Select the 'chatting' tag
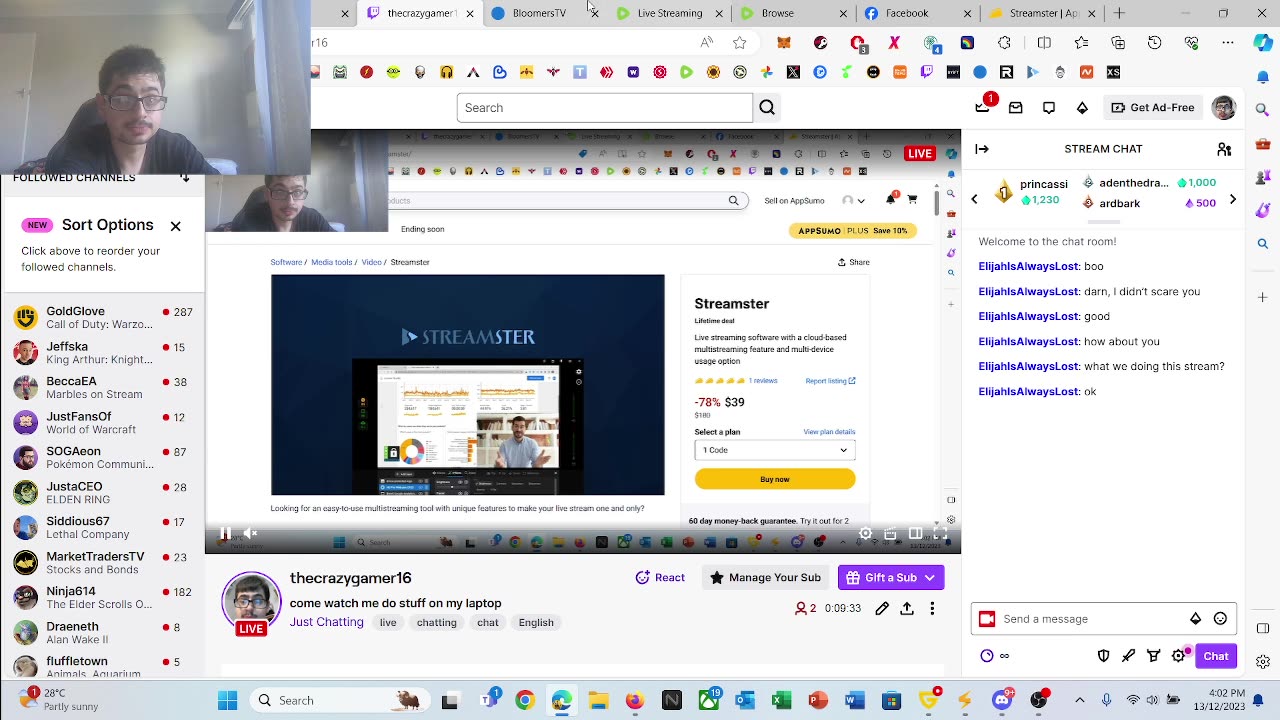 point(436,622)
